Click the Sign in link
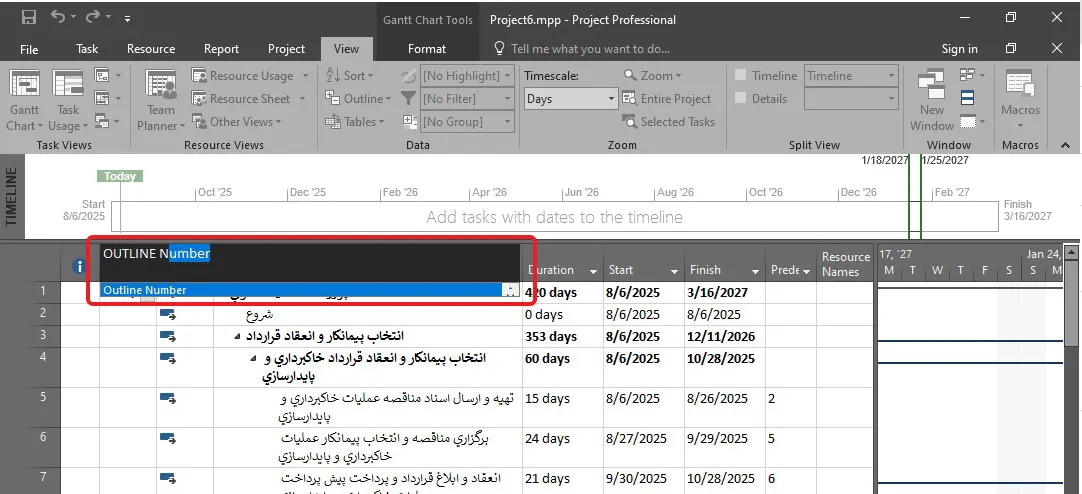The height and width of the screenshot is (494, 1082). pyautogui.click(x=959, y=49)
